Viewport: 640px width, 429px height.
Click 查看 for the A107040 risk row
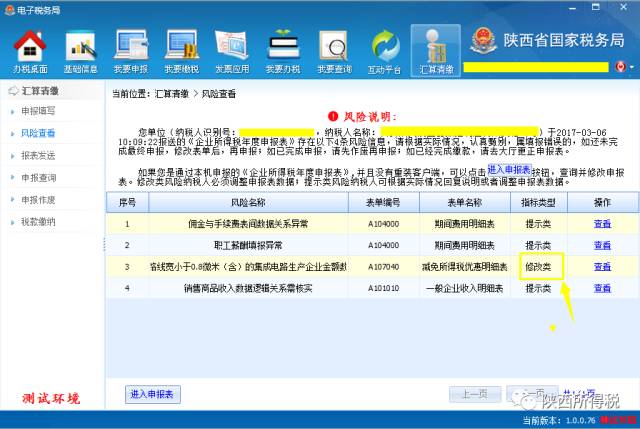tap(602, 267)
